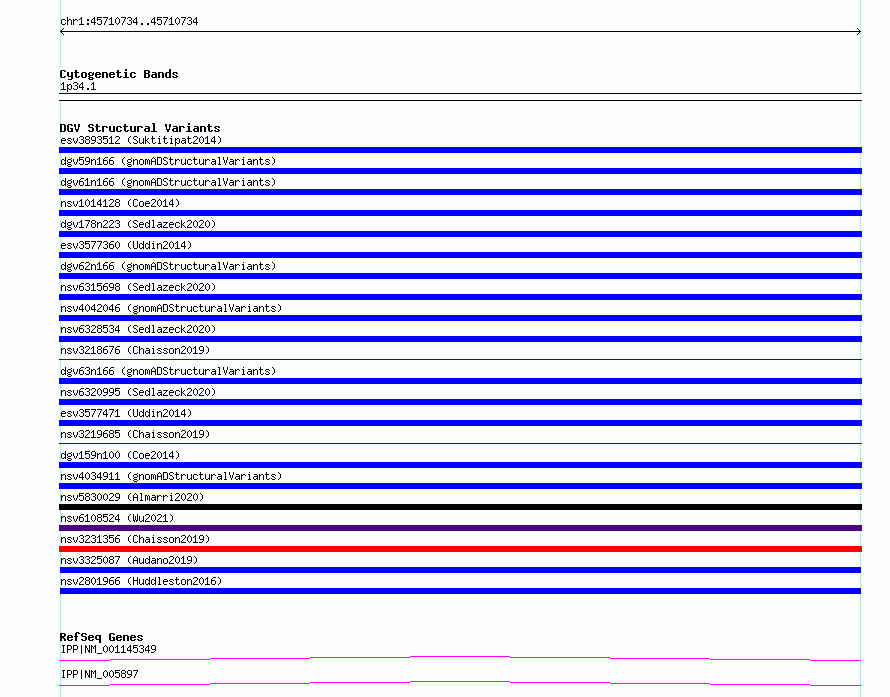The image size is (890, 697).
Task: Select the nsv3231356 (Chaisson2019) label
Action: point(135,539)
